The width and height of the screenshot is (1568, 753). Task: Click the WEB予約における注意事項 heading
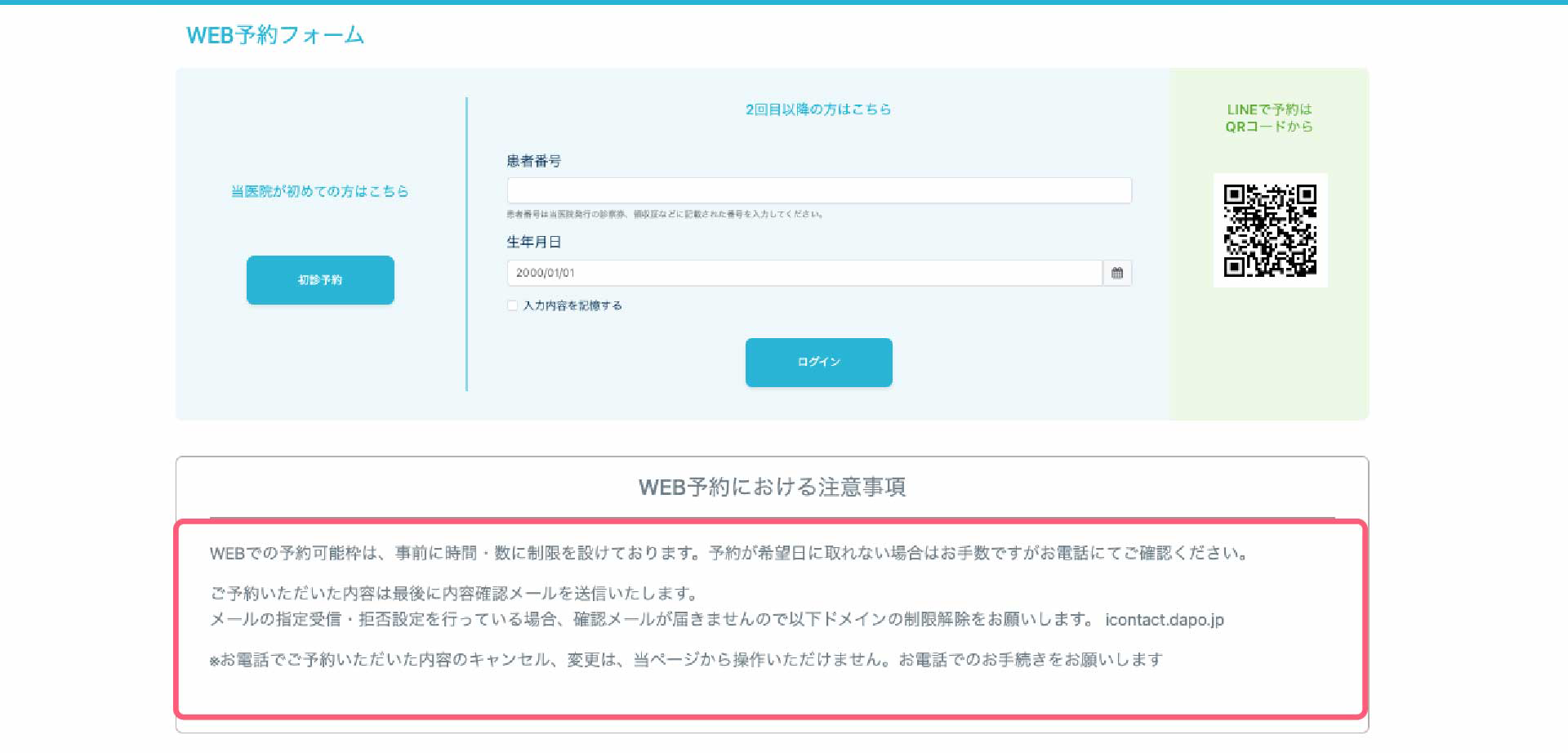(x=772, y=487)
